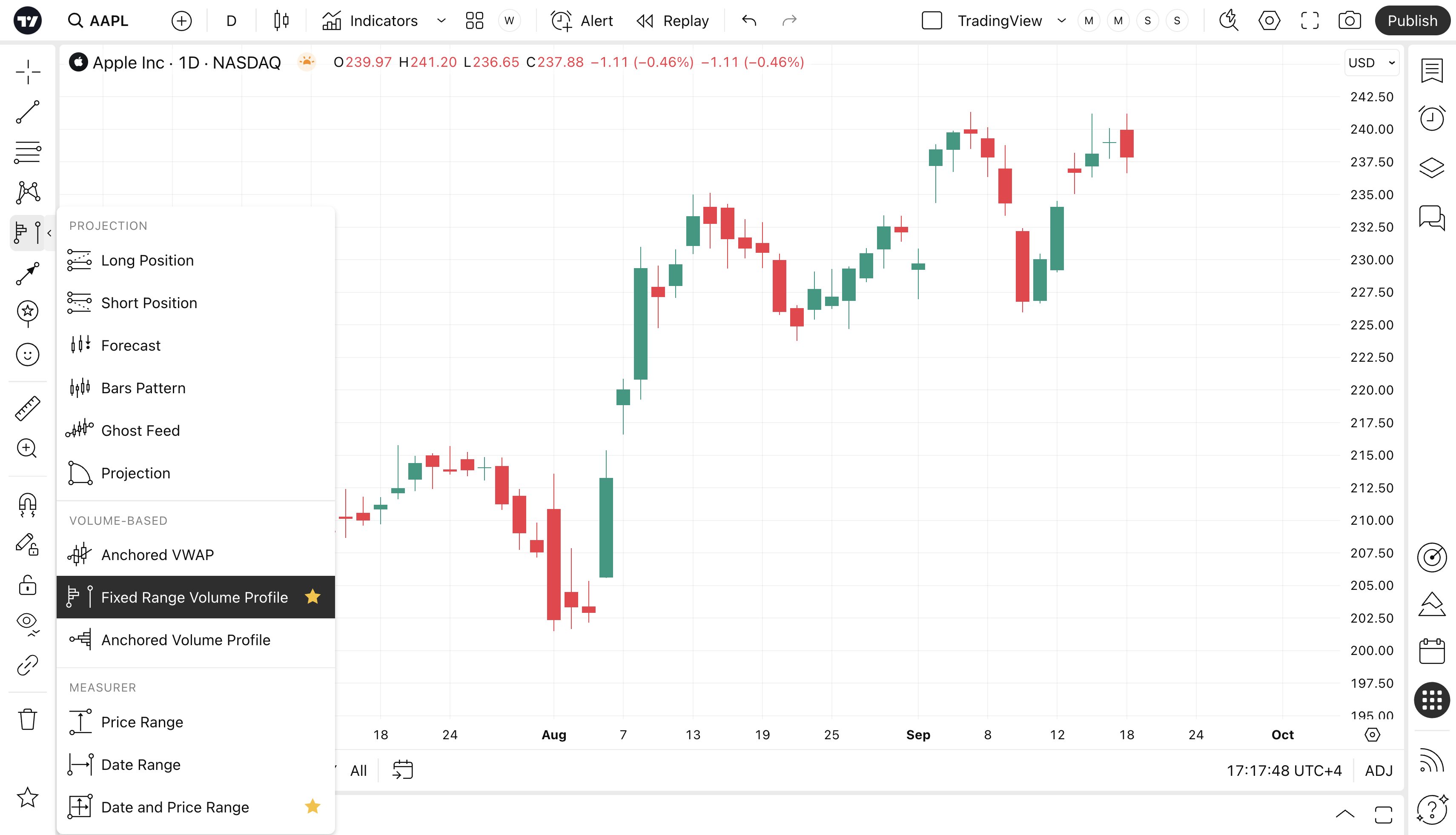Select the ruler measure tool
Viewport: 1456px width, 835px height.
[28, 408]
